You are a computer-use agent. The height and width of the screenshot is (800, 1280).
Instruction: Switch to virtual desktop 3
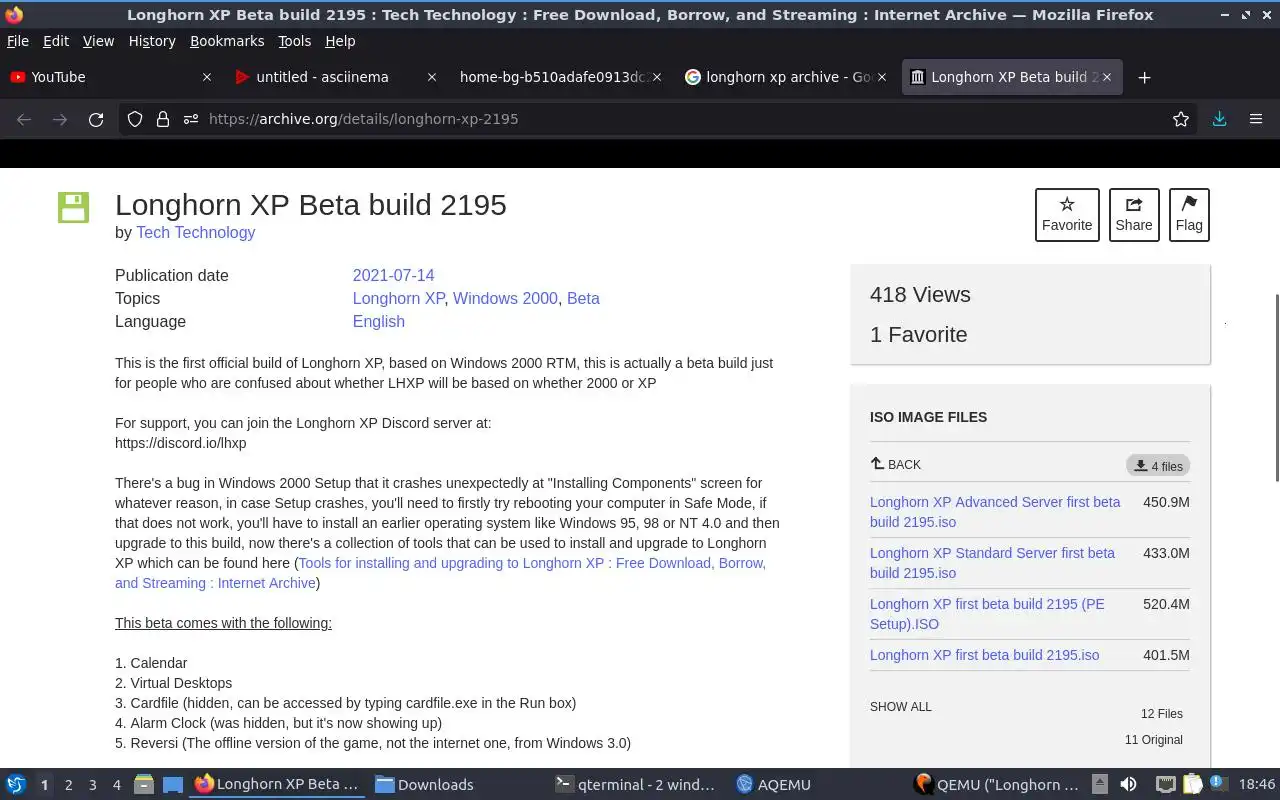[92, 785]
